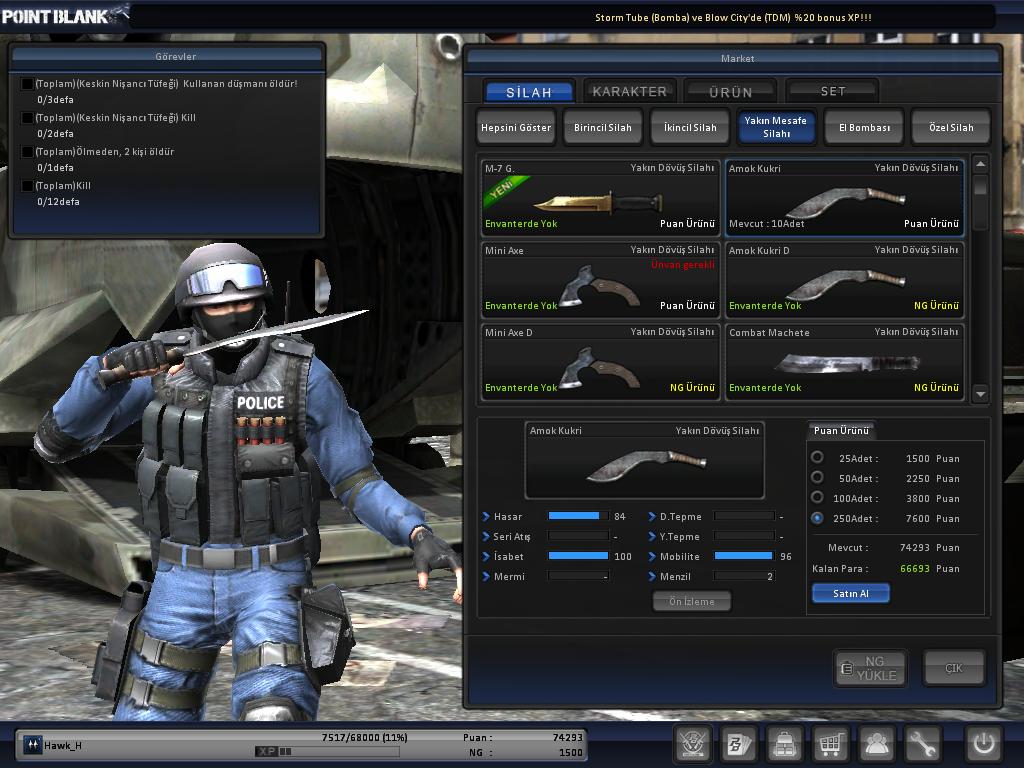This screenshot has width=1024, height=768.
Task: Click the rank badge beside Hawk_H
Action: pos(33,745)
